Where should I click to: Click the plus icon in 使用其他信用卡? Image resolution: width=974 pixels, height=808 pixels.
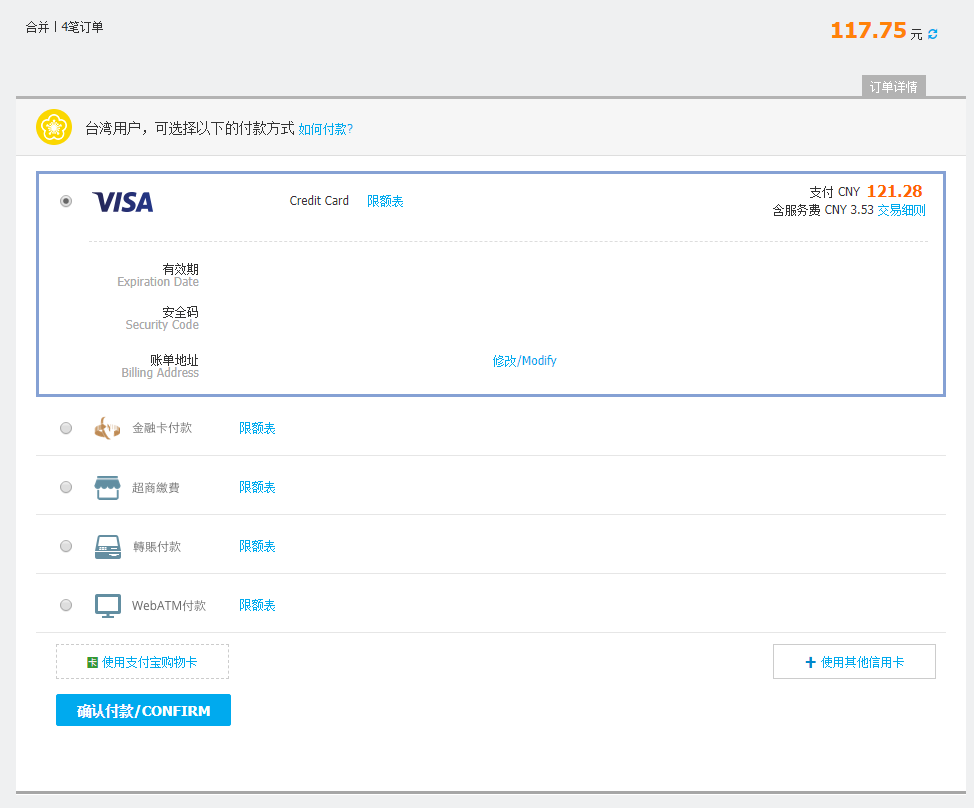(810, 663)
